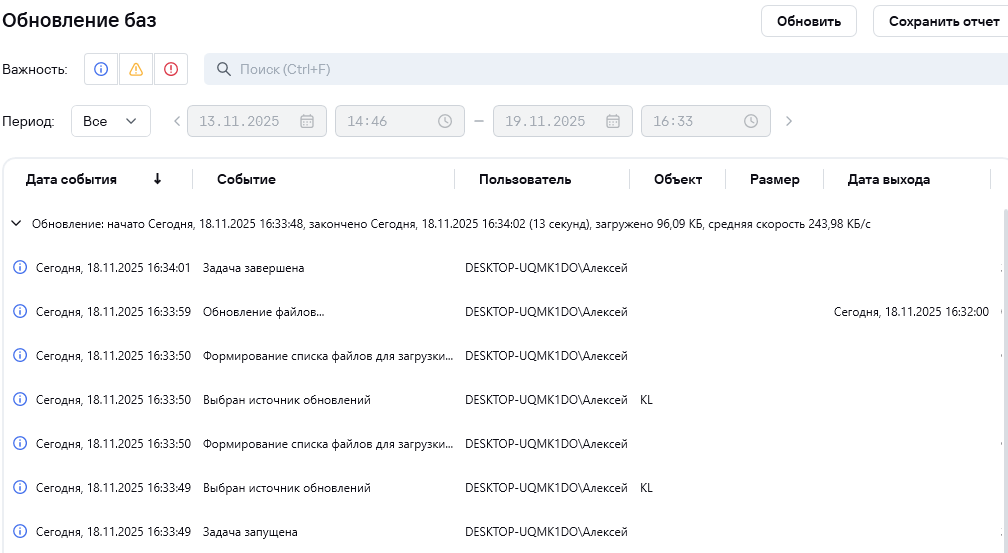Select the Задача завершена event text
1008x553 pixels.
pos(253,268)
